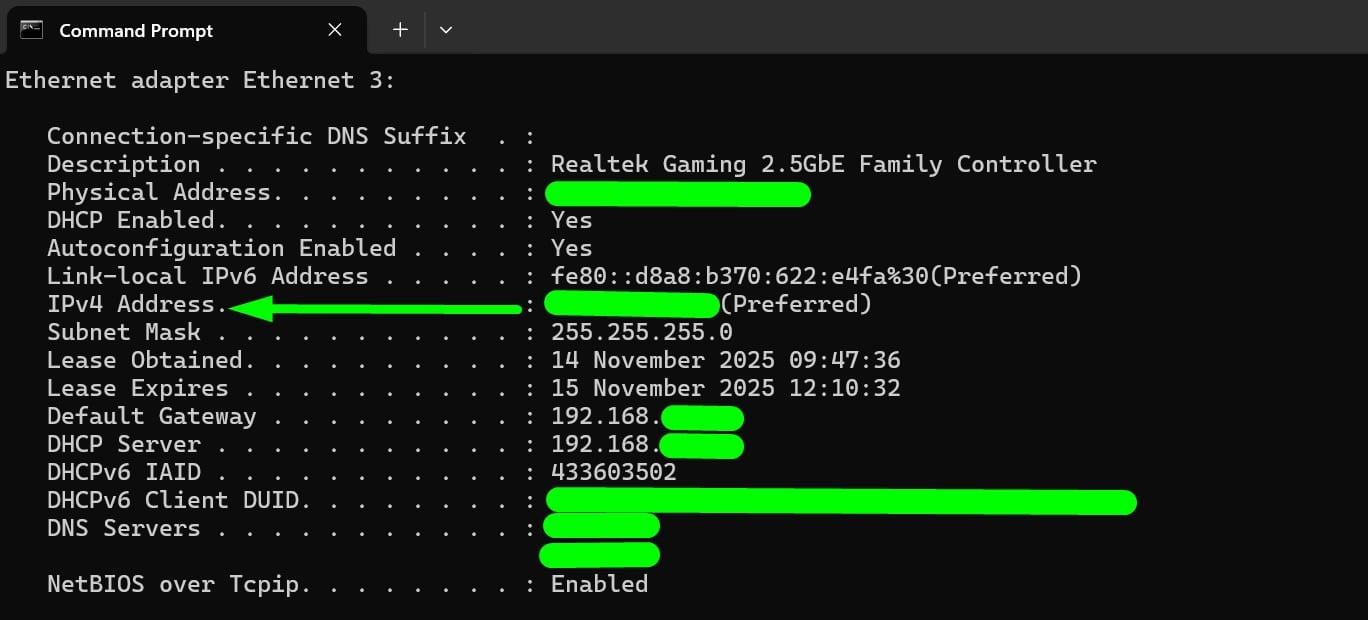Click the link-local IPv6 address text

coord(816,276)
